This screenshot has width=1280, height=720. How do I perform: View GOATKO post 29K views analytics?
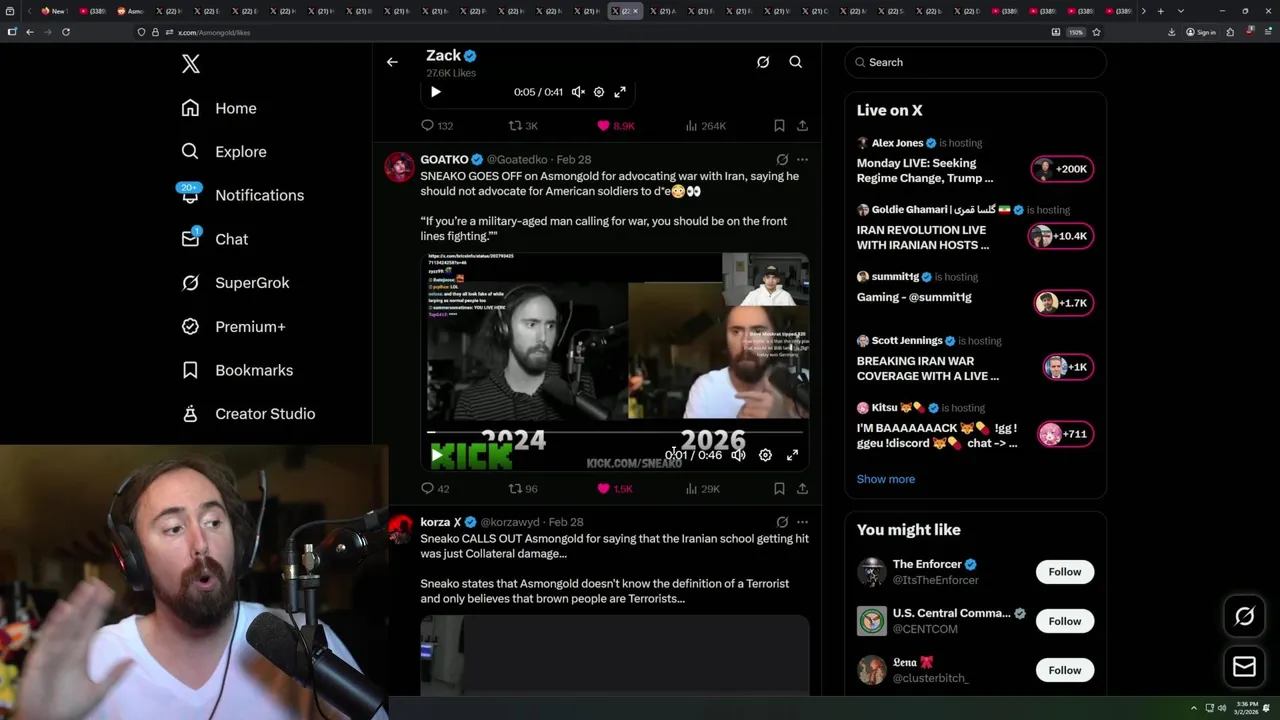[703, 489]
